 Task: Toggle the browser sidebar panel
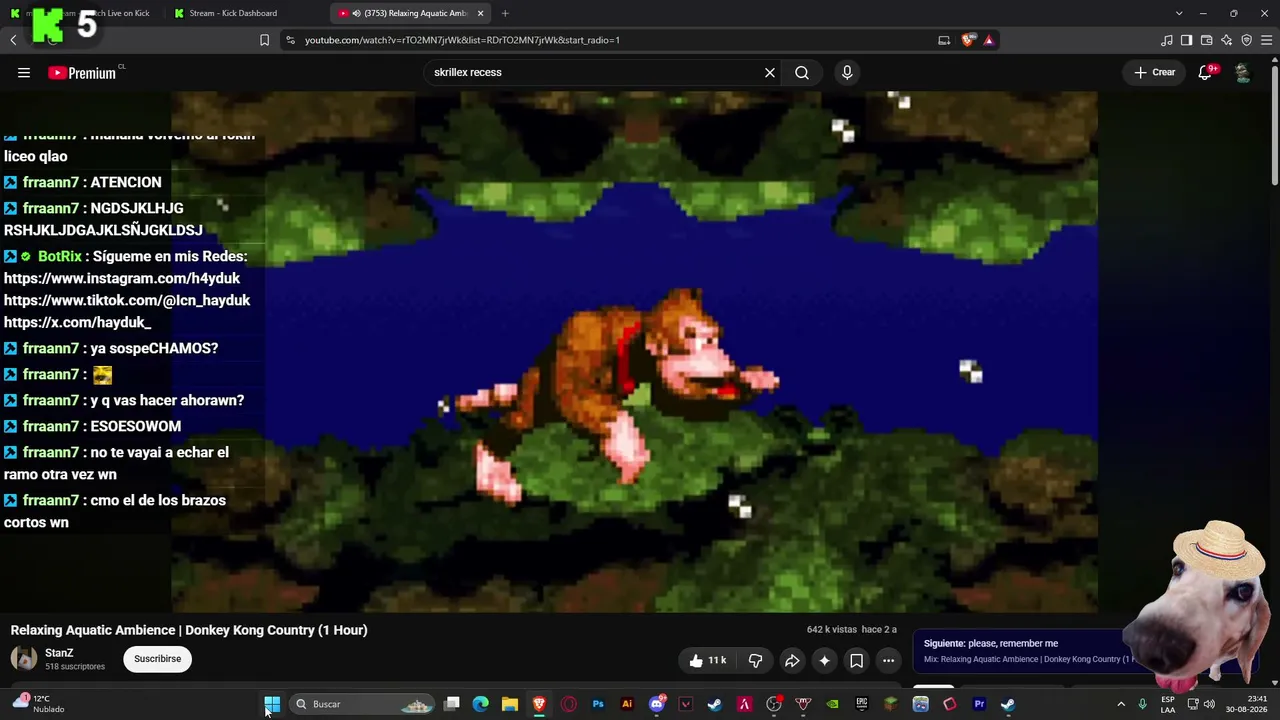(1187, 40)
